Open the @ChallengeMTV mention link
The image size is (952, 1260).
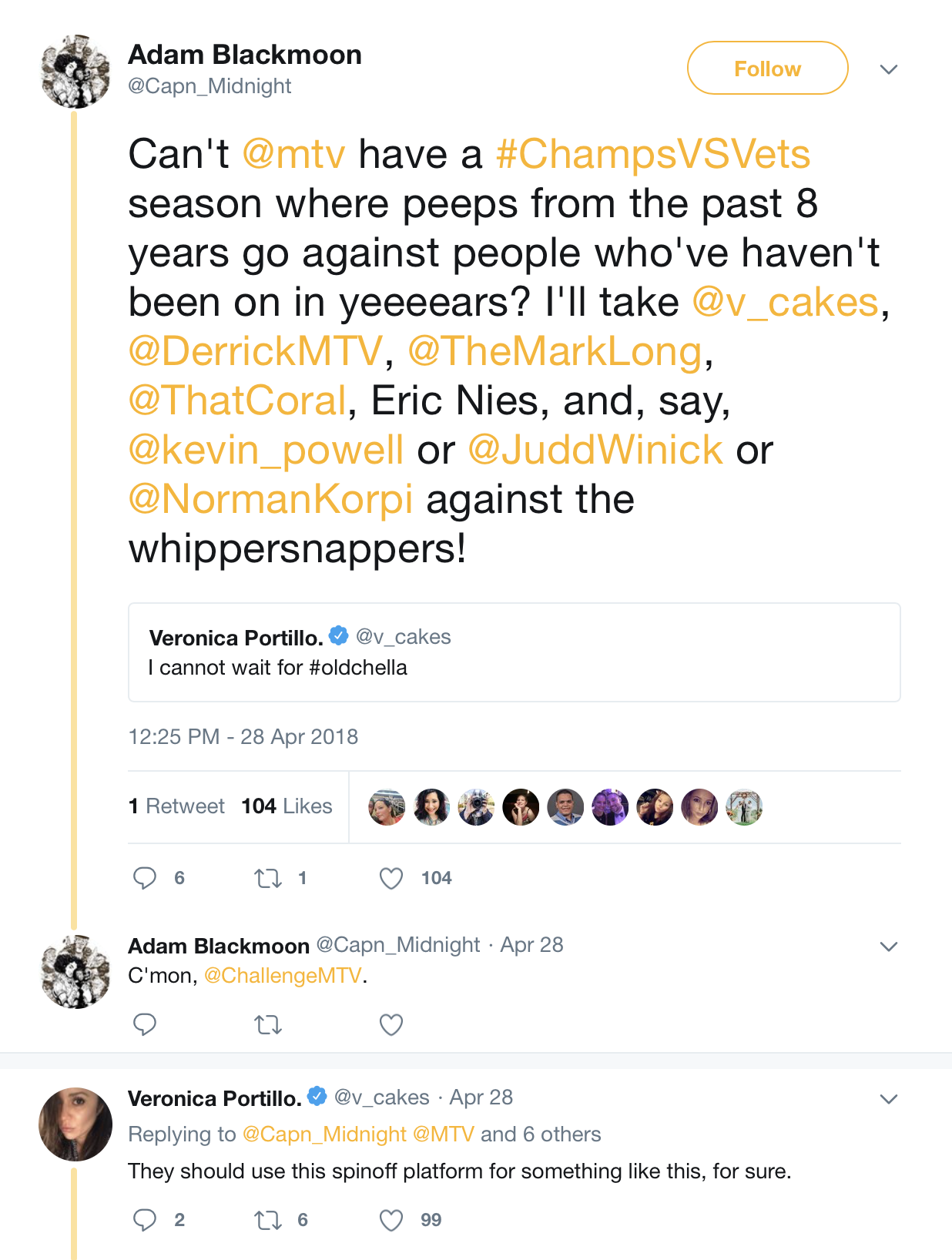pyautogui.click(x=283, y=976)
